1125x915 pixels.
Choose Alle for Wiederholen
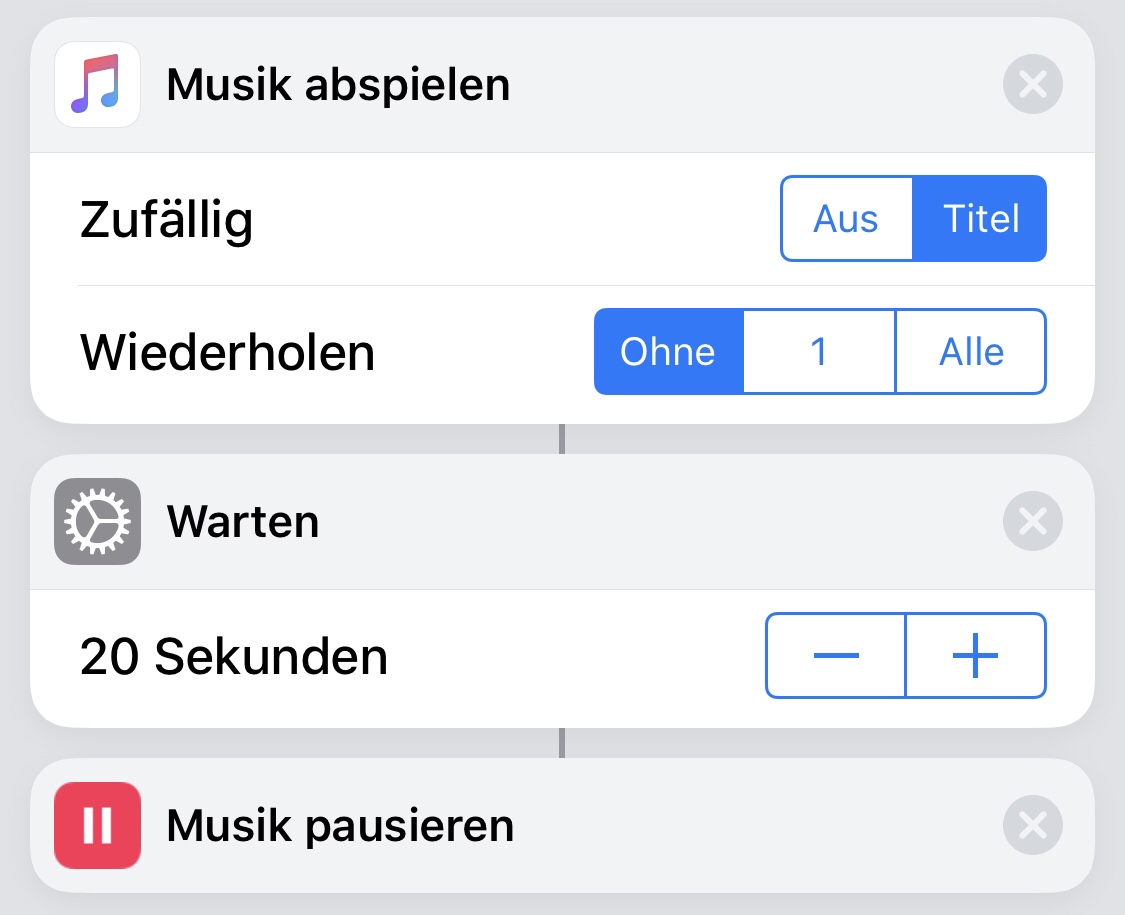[971, 352]
